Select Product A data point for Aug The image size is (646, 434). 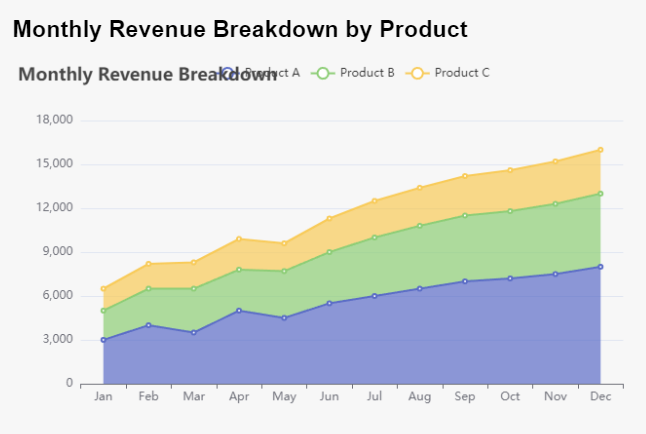420,289
